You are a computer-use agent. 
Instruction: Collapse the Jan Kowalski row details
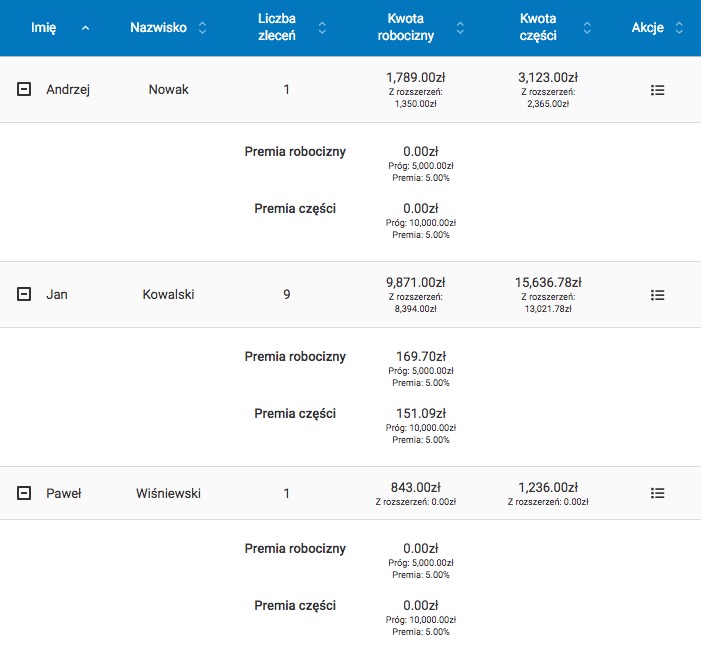(24, 295)
